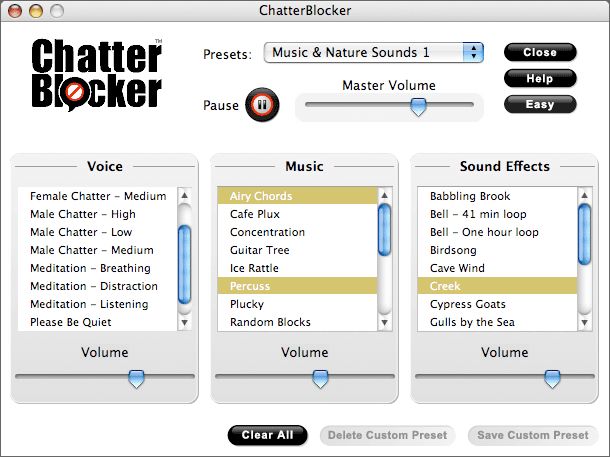This screenshot has height=457, width=610.
Task: Switch to Easy mode
Action: [x=540, y=104]
